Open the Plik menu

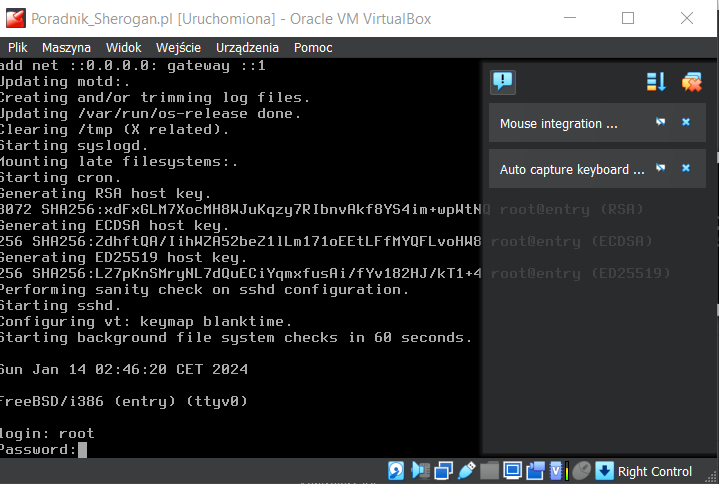click(18, 47)
